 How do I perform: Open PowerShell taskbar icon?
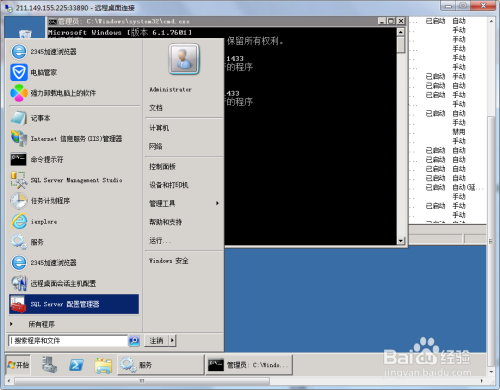(76, 365)
